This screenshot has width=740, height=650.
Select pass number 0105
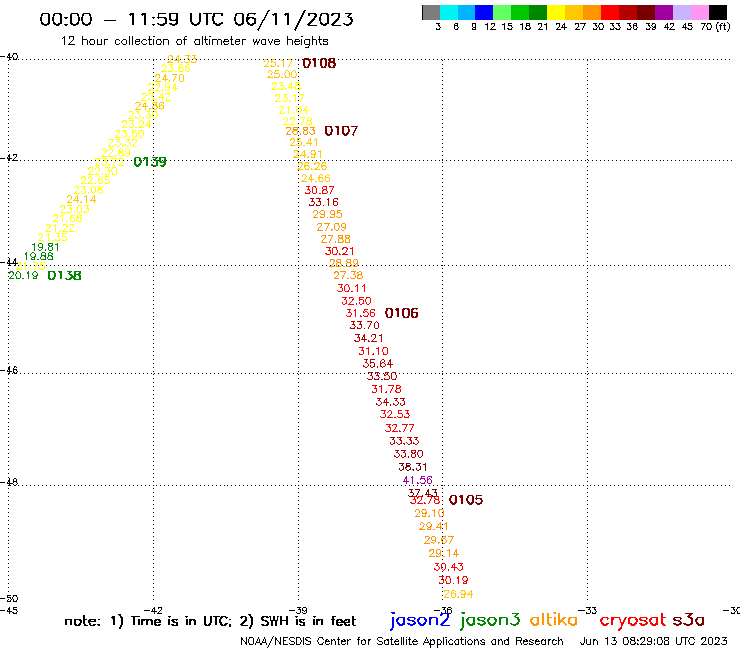[x=466, y=500]
